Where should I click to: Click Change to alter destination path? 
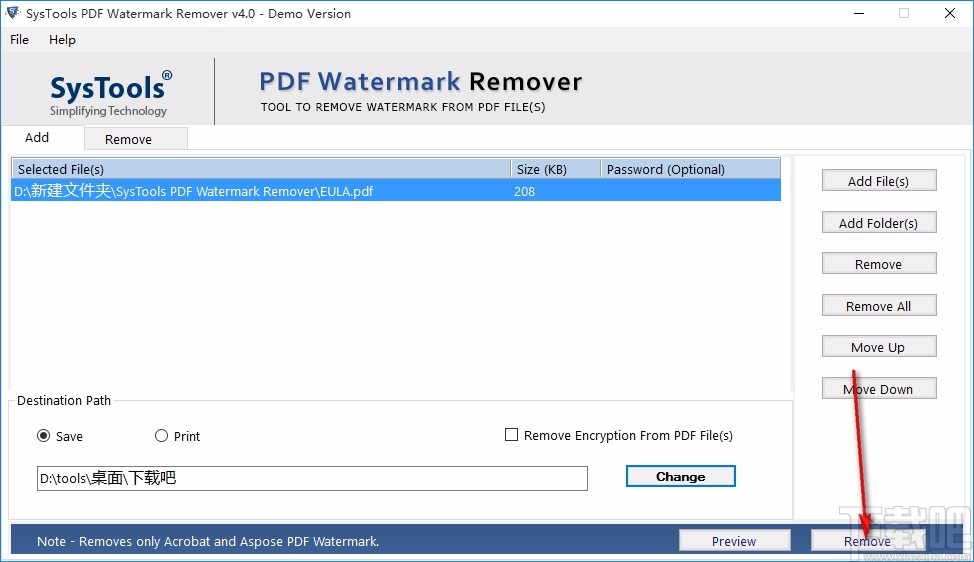[680, 476]
